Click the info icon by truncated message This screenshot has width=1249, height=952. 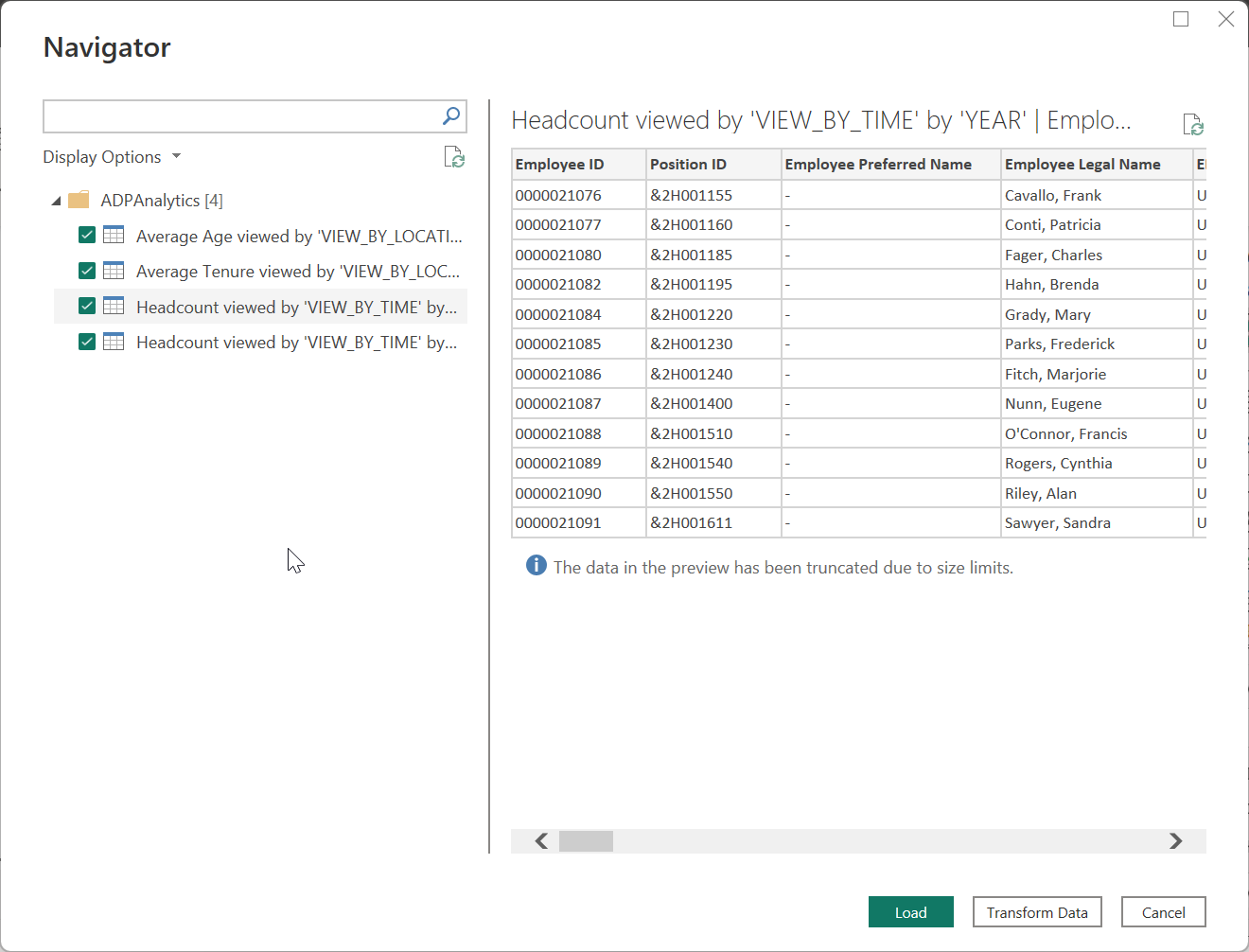point(536,566)
